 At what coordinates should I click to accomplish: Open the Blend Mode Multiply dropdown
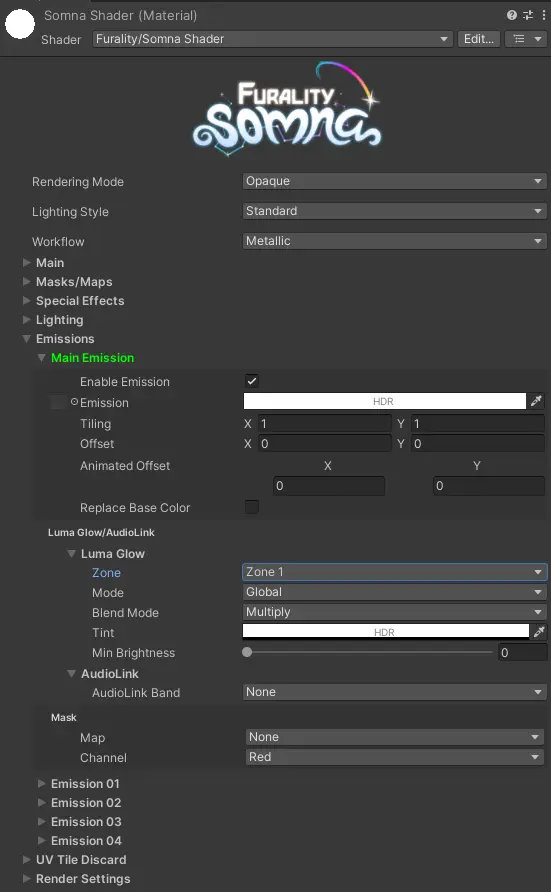(395, 612)
